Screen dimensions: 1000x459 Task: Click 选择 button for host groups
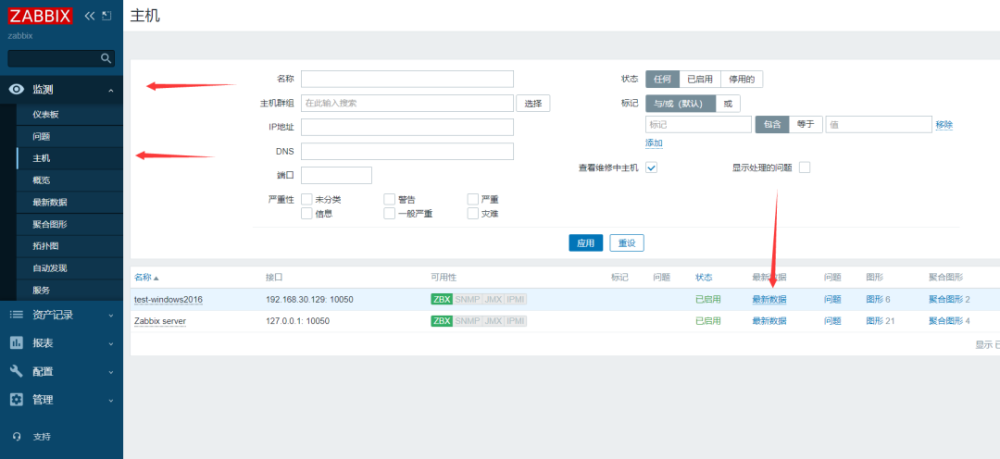tap(533, 103)
